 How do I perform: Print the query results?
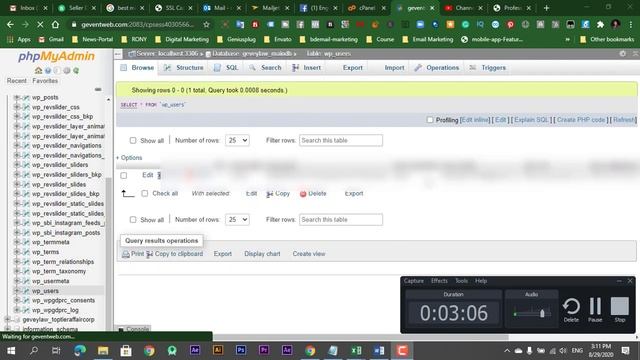tap(133, 254)
